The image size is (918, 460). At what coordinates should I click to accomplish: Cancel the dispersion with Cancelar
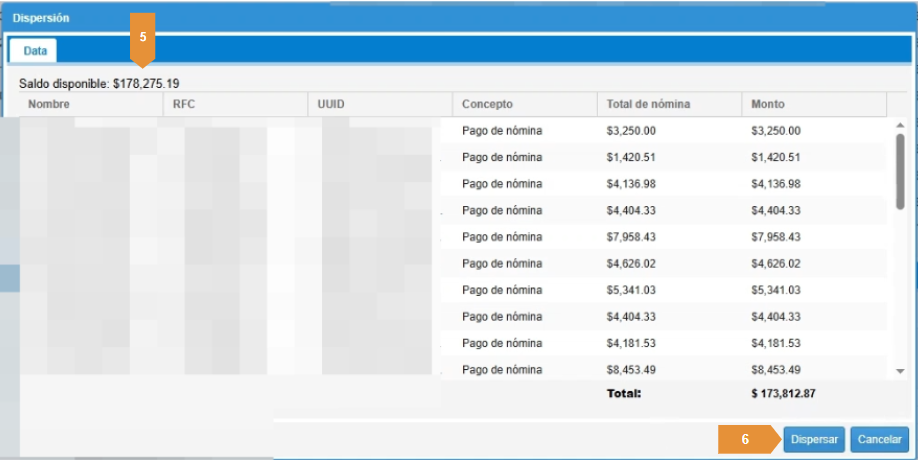(x=879, y=439)
